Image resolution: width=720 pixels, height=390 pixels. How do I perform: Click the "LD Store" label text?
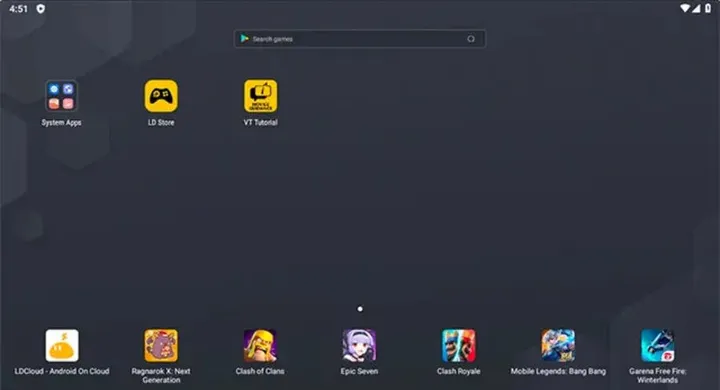[161, 123]
